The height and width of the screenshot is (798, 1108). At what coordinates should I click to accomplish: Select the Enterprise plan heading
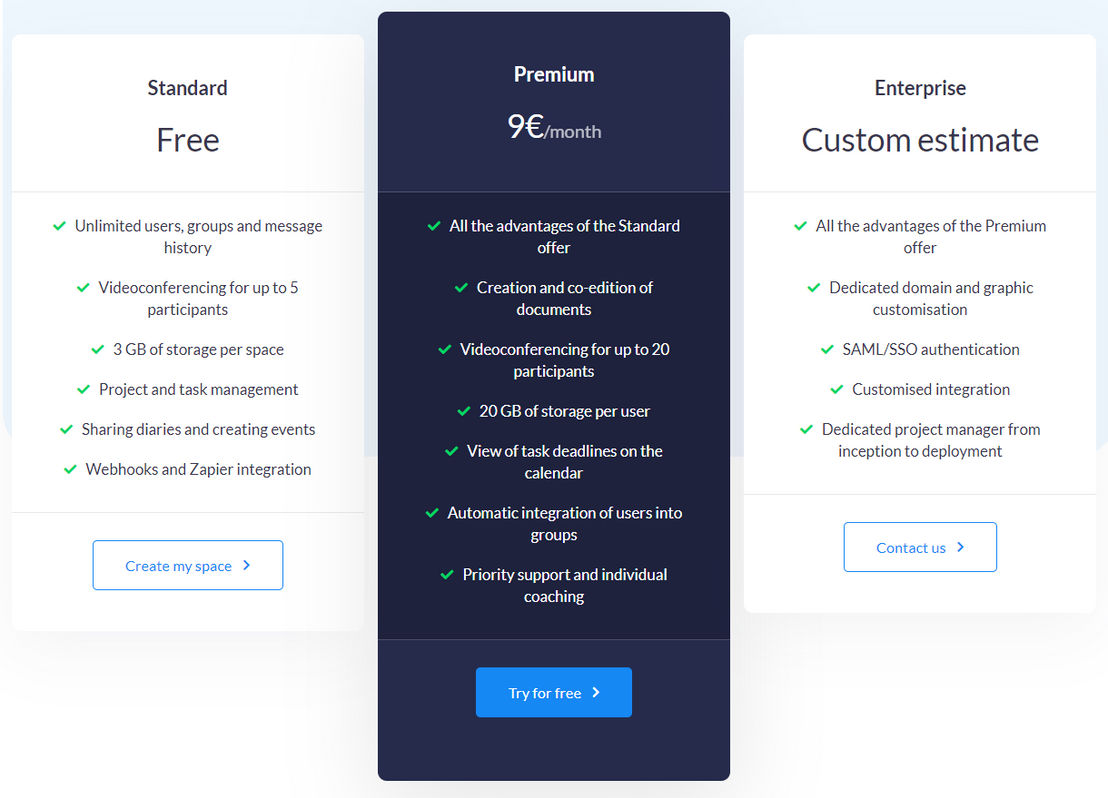click(x=920, y=88)
